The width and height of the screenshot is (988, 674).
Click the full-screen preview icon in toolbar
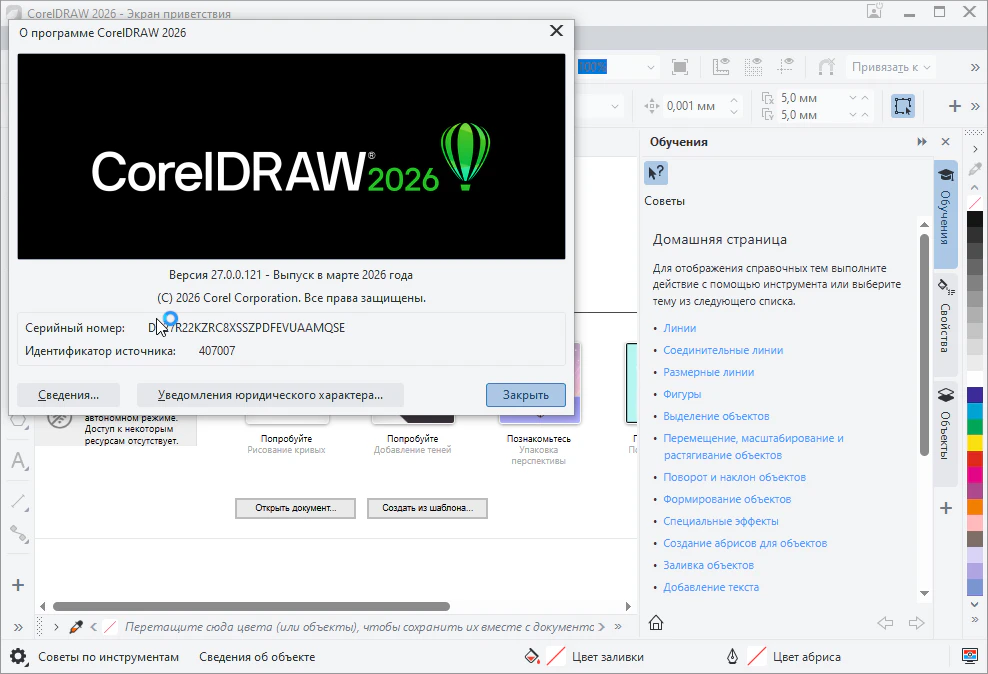pos(680,67)
